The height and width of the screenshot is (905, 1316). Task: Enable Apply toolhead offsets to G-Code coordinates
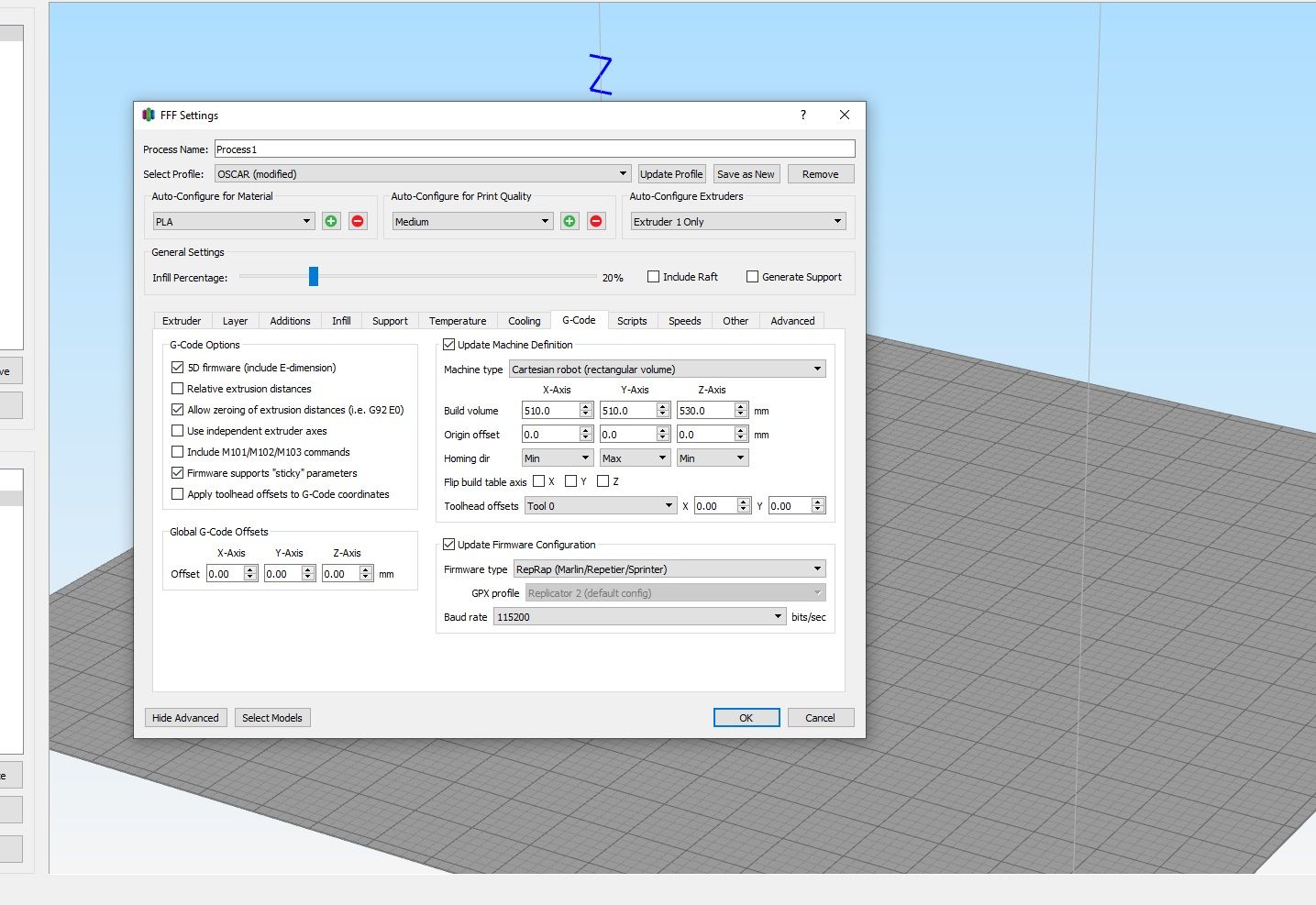point(178,493)
